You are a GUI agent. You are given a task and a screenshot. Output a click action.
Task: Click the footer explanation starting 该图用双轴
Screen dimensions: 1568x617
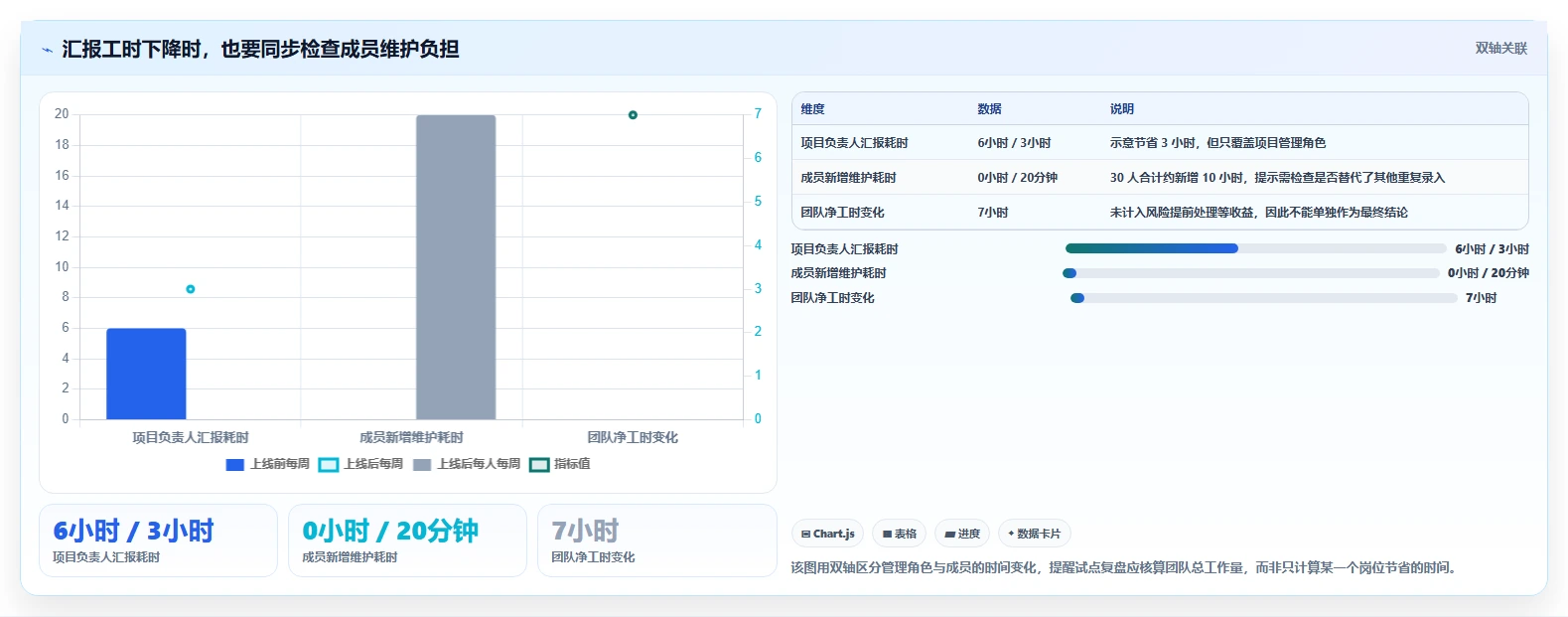(x=1125, y=567)
